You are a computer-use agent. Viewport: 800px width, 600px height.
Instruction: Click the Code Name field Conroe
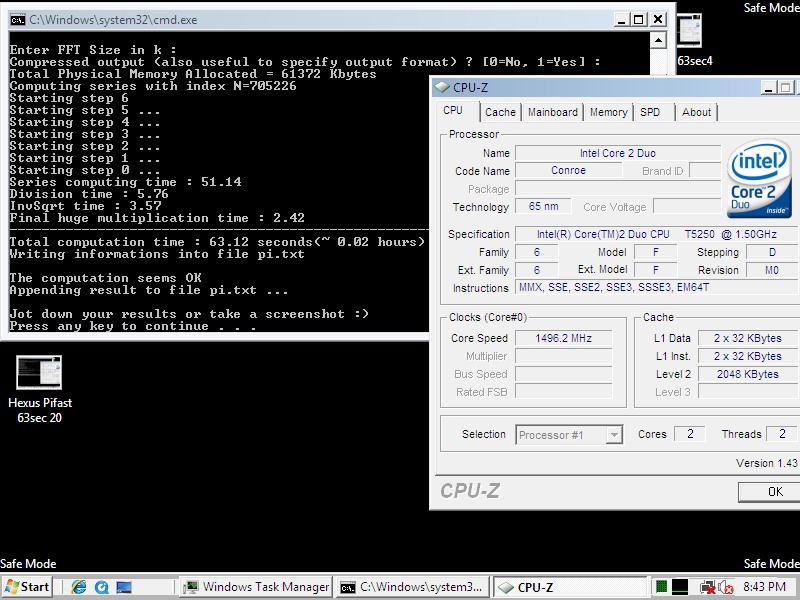point(568,170)
